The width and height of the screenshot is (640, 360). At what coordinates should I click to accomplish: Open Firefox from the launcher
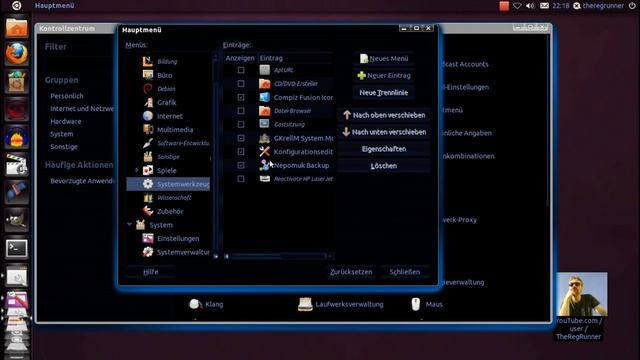coord(16,54)
